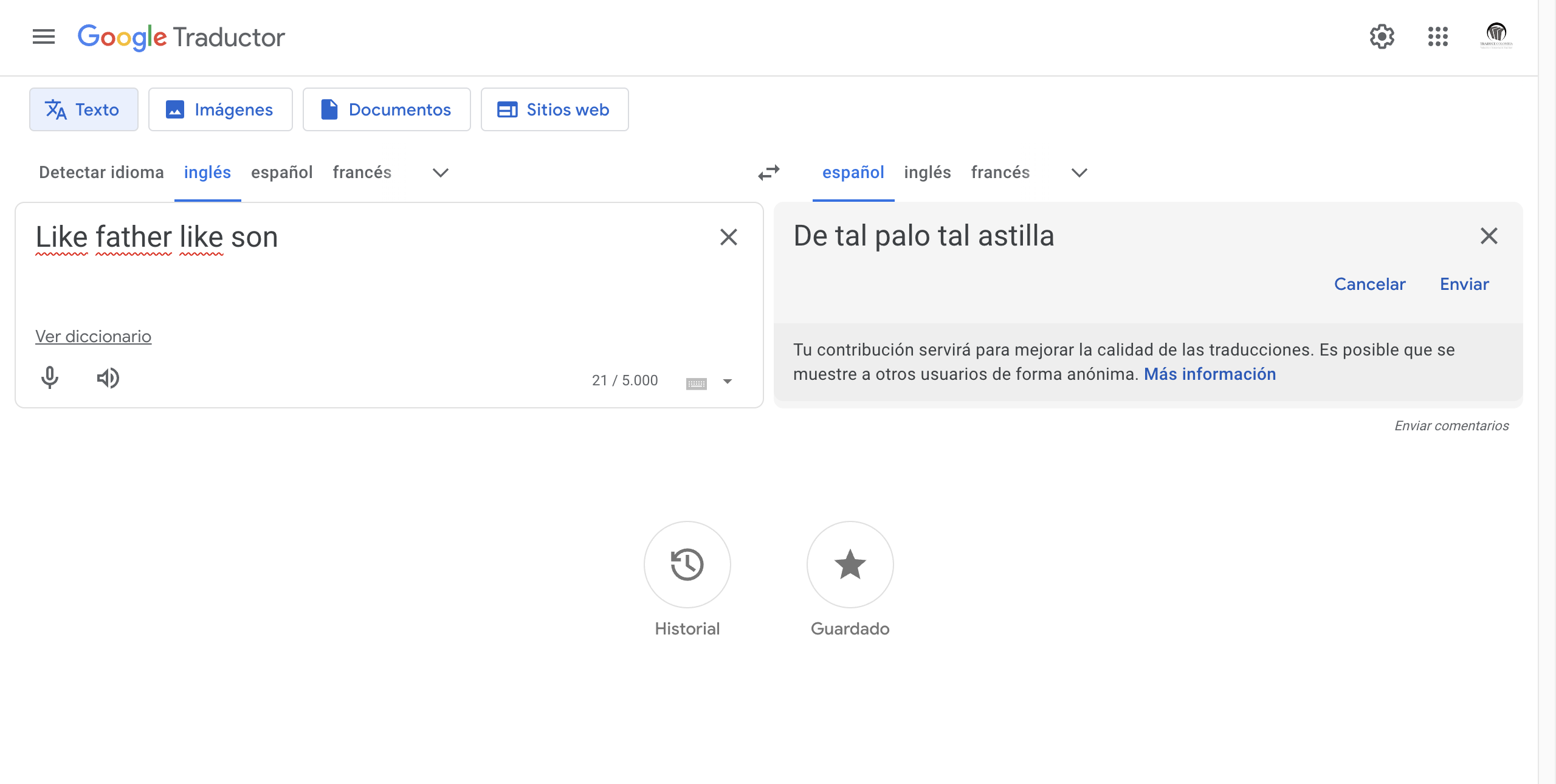The height and width of the screenshot is (784, 1556).
Task: Open the settings gear
Action: click(1382, 37)
